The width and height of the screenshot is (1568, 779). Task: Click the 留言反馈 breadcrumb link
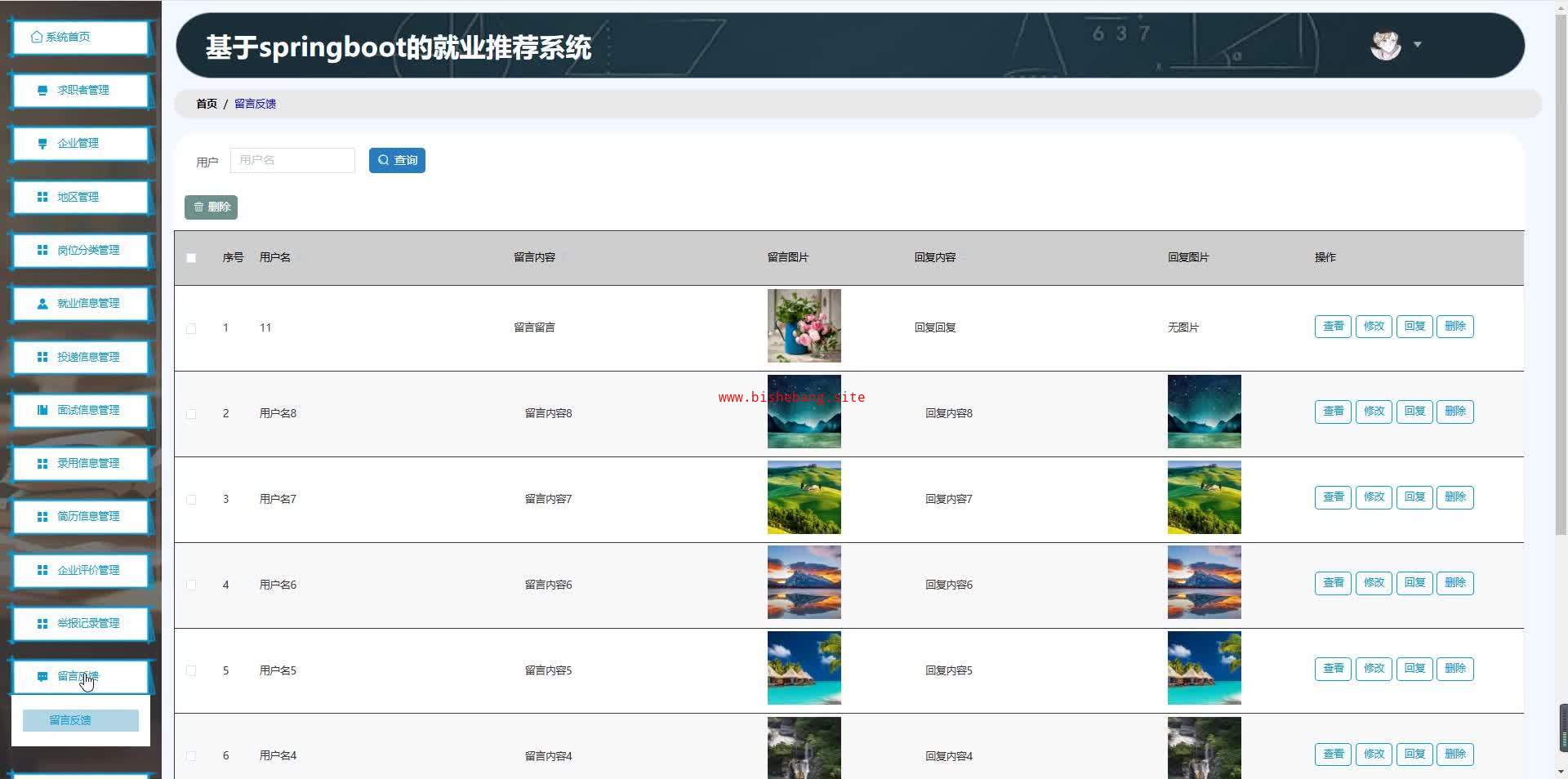pyautogui.click(x=255, y=104)
